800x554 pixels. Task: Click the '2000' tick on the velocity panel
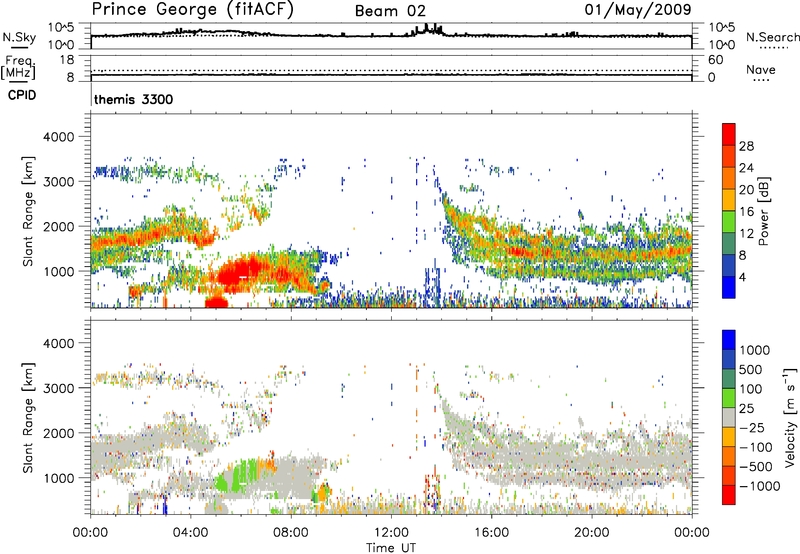(x=58, y=433)
